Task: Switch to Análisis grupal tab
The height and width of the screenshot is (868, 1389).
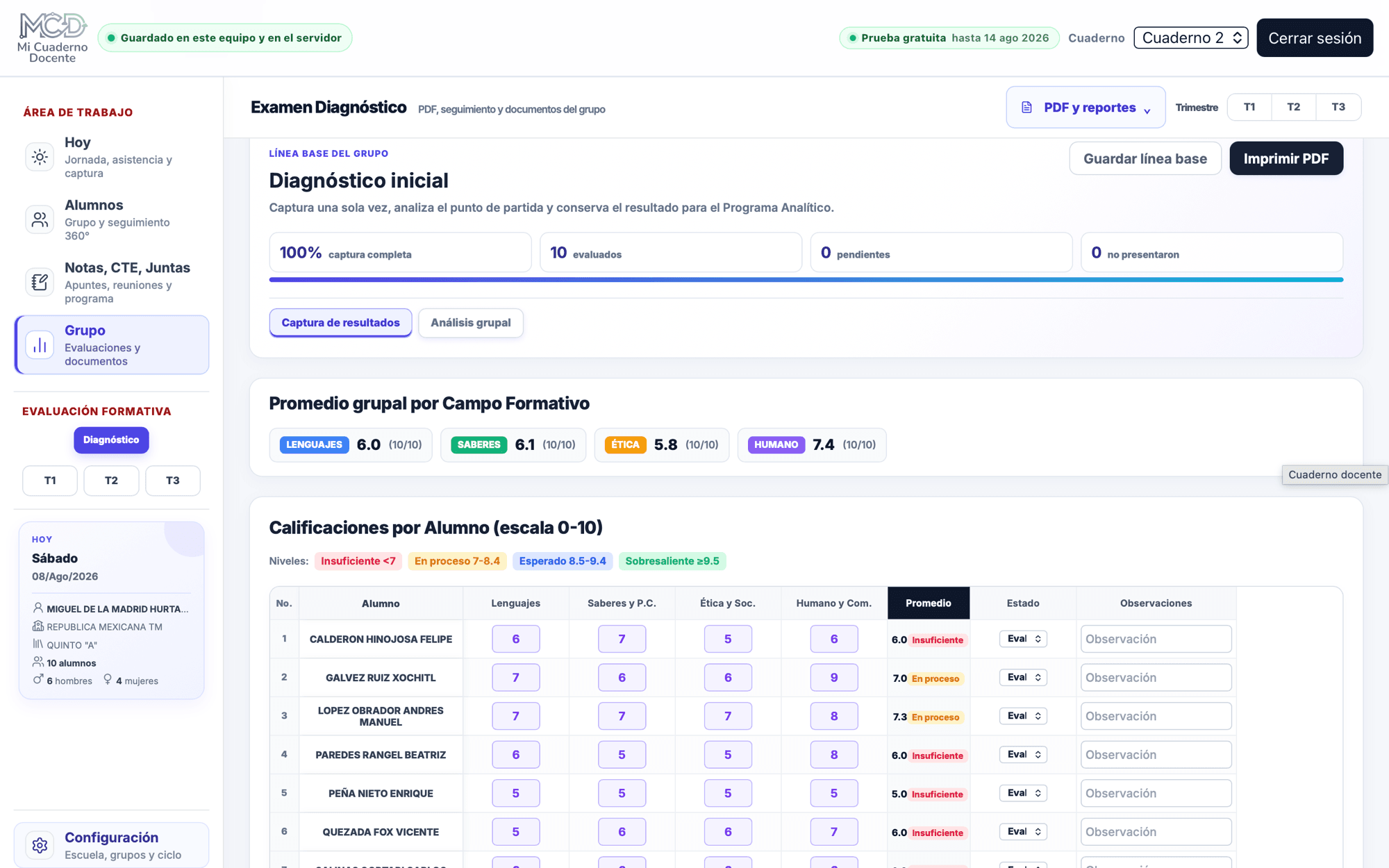Action: tap(471, 323)
